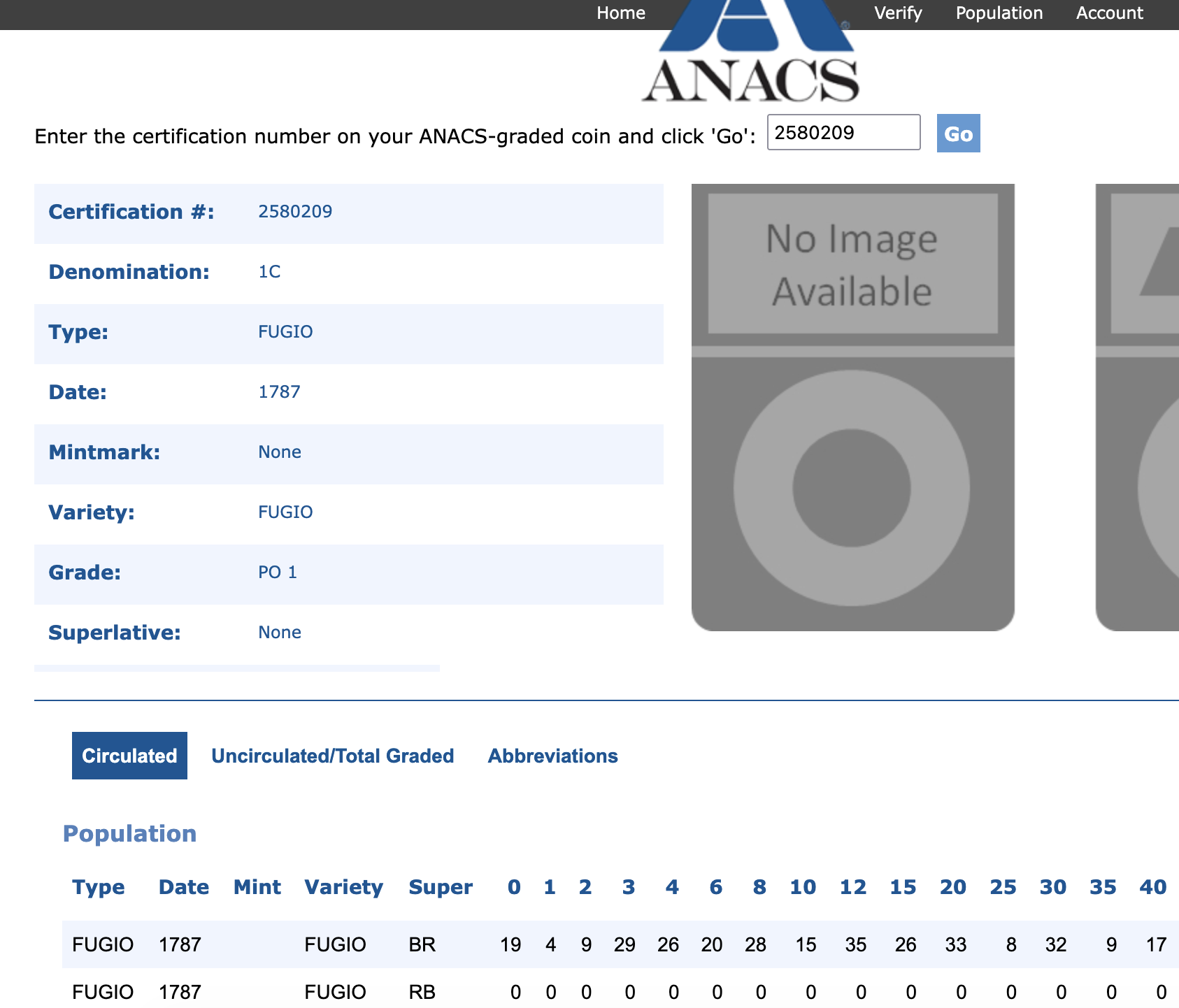Click the Mint column header

[257, 887]
